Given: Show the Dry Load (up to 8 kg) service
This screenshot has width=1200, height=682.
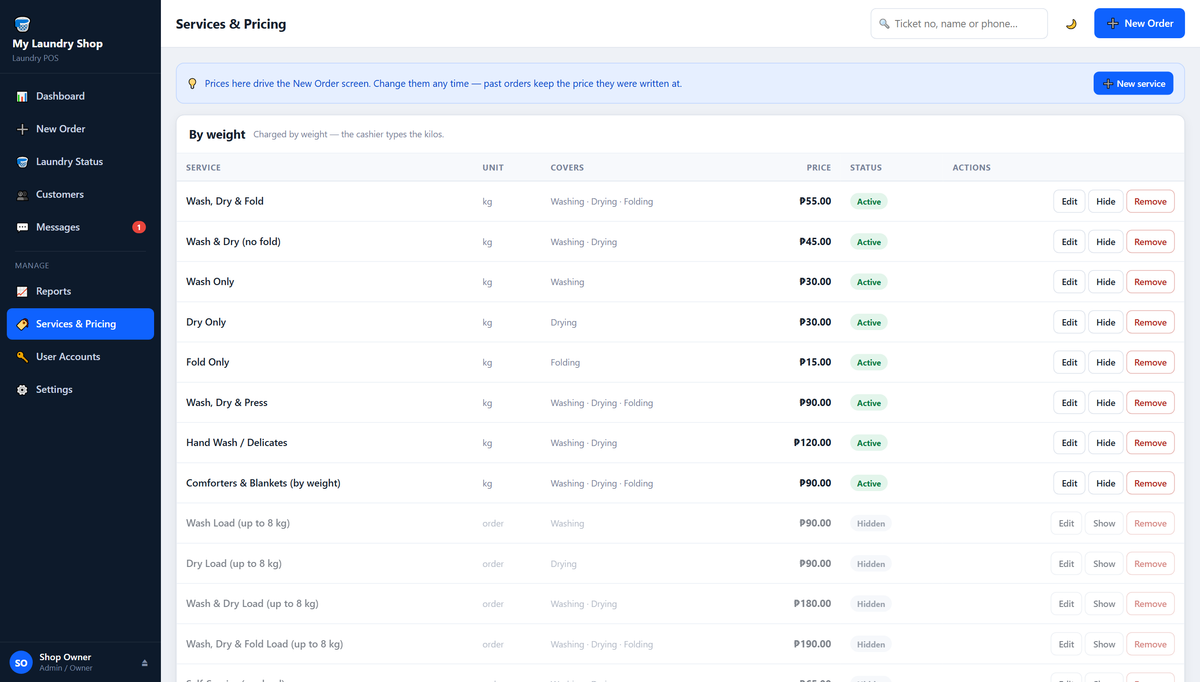Looking at the screenshot, I should pos(1104,564).
